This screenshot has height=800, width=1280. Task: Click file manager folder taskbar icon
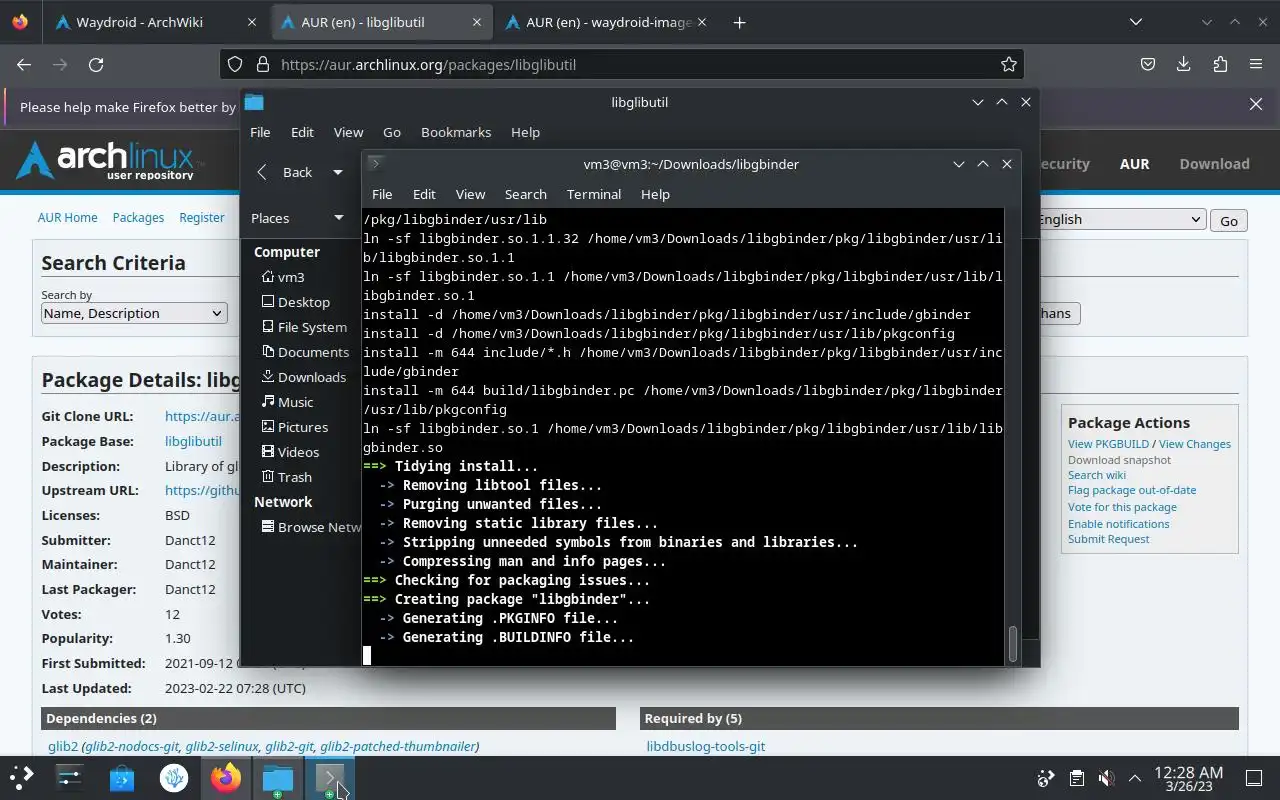(278, 777)
